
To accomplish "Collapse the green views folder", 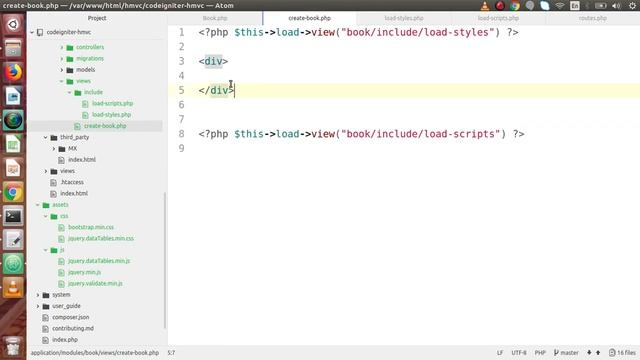I will [62, 81].
